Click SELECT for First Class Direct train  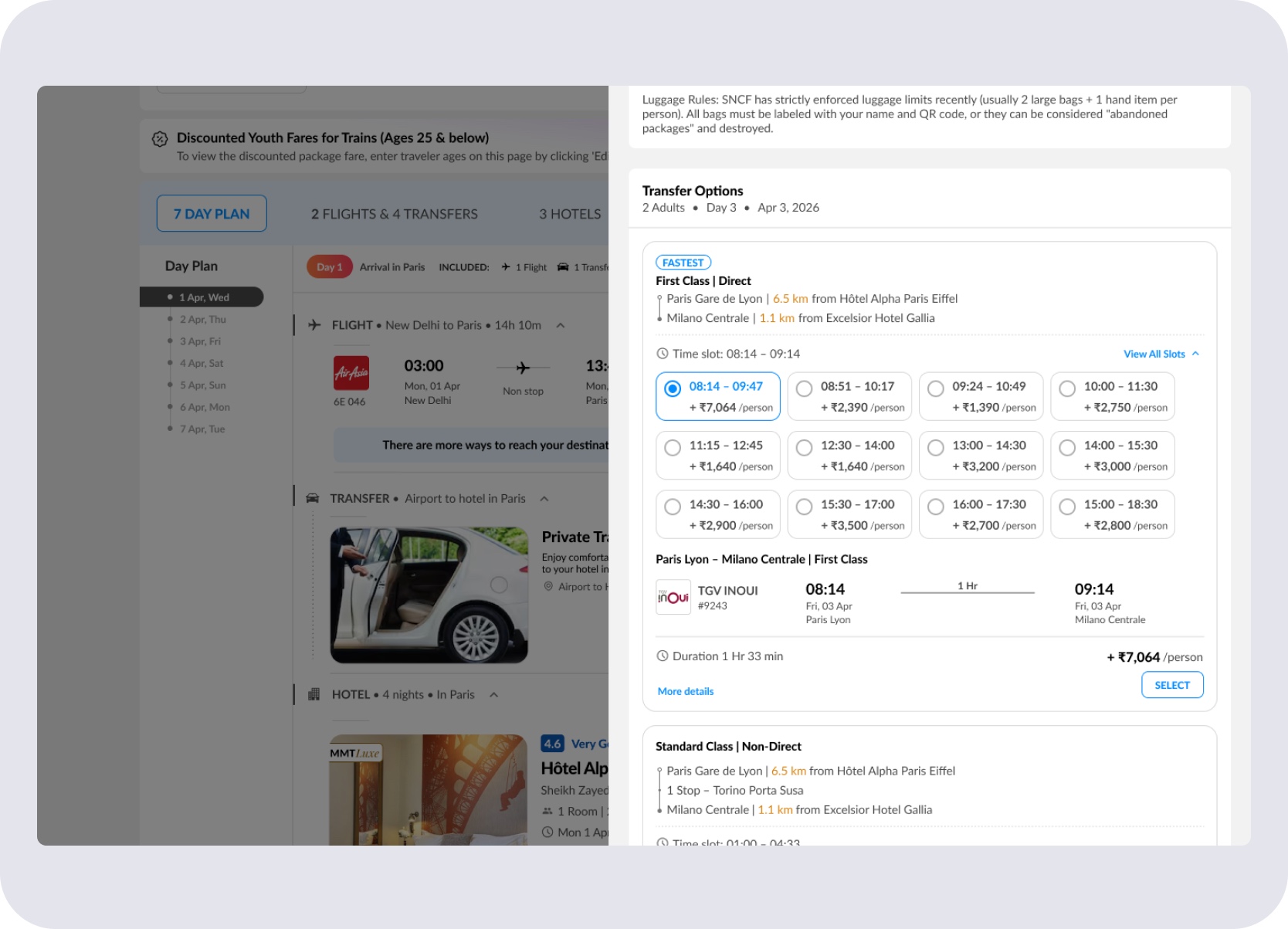(x=1172, y=685)
